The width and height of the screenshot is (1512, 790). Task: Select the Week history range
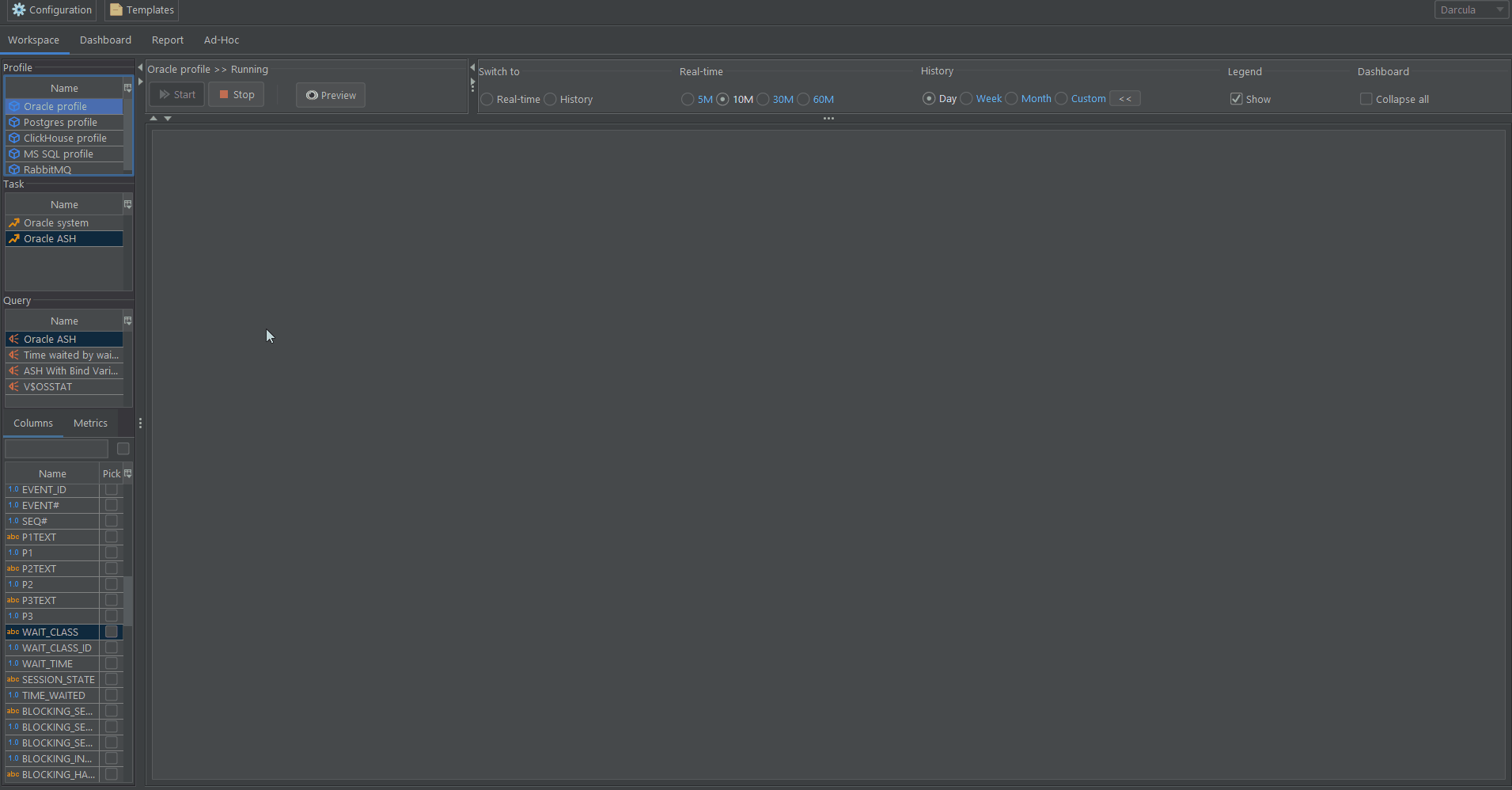[966, 98]
